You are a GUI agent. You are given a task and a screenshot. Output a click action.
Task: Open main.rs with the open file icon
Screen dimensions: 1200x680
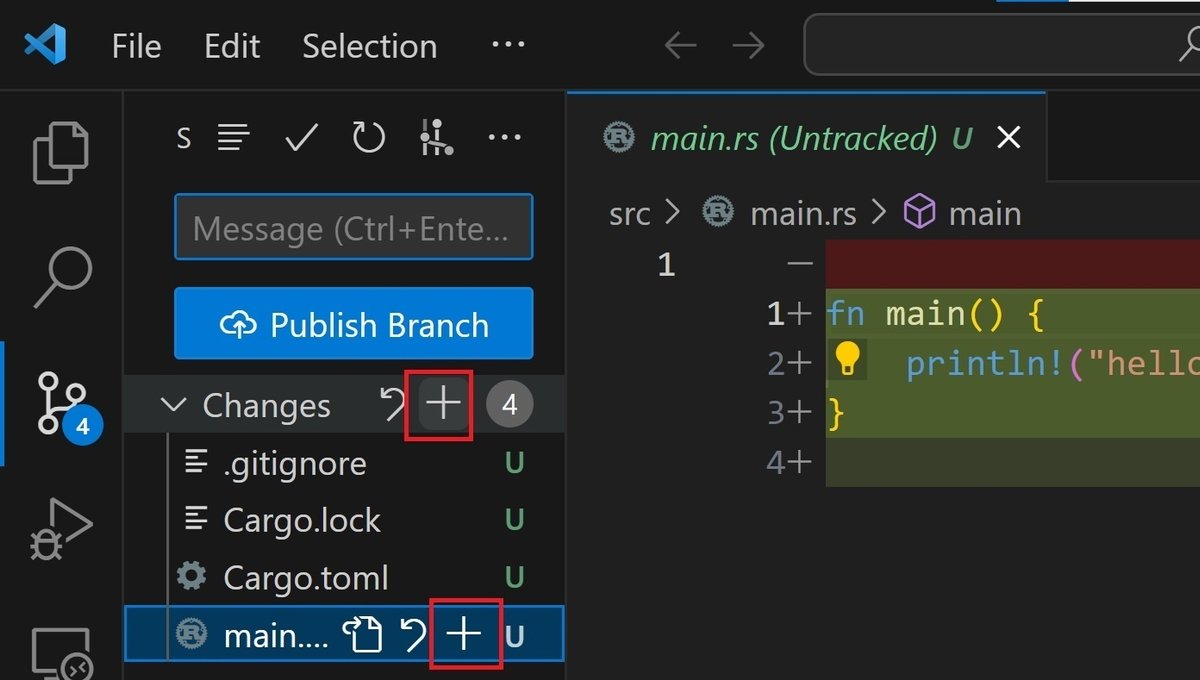[x=364, y=634]
